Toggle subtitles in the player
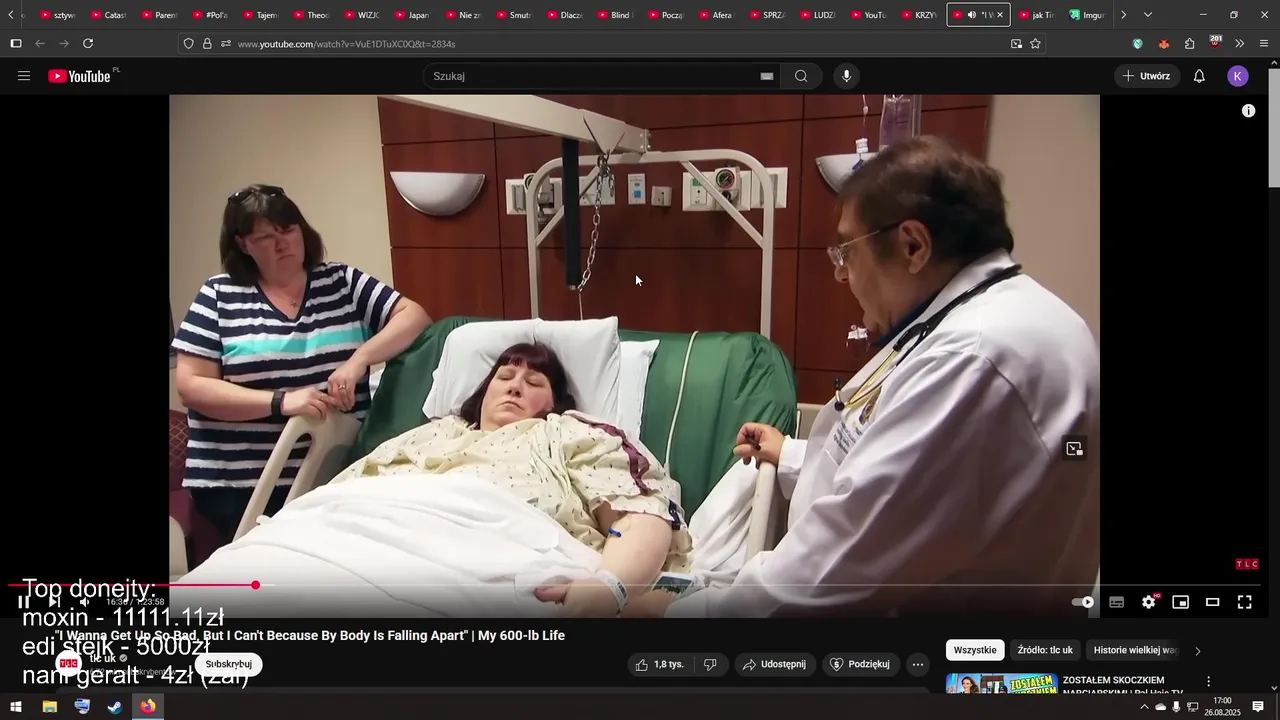This screenshot has height=720, width=1280. (1117, 602)
